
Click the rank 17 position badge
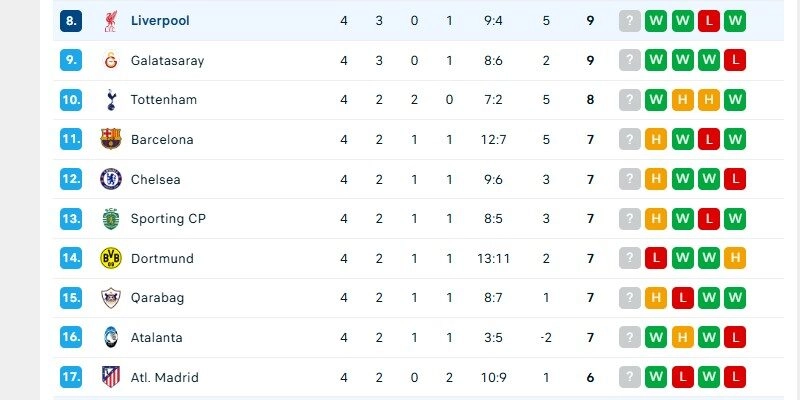click(x=71, y=377)
